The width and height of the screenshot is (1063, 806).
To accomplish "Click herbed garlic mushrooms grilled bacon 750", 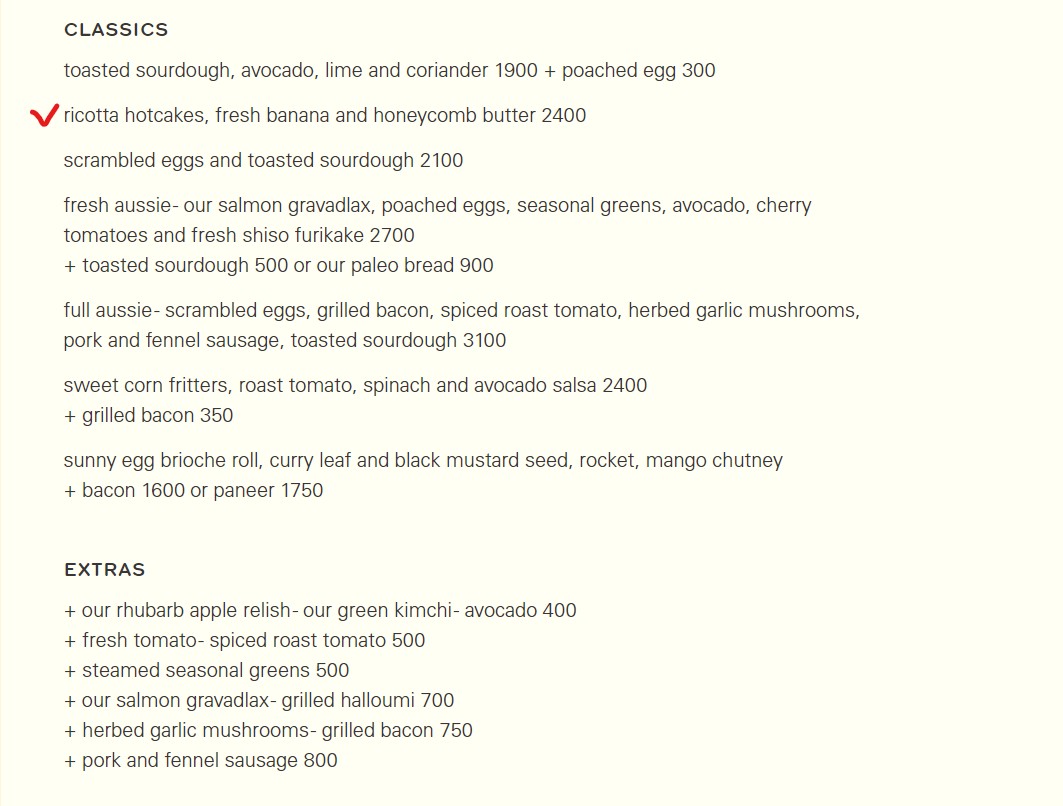I will (268, 730).
